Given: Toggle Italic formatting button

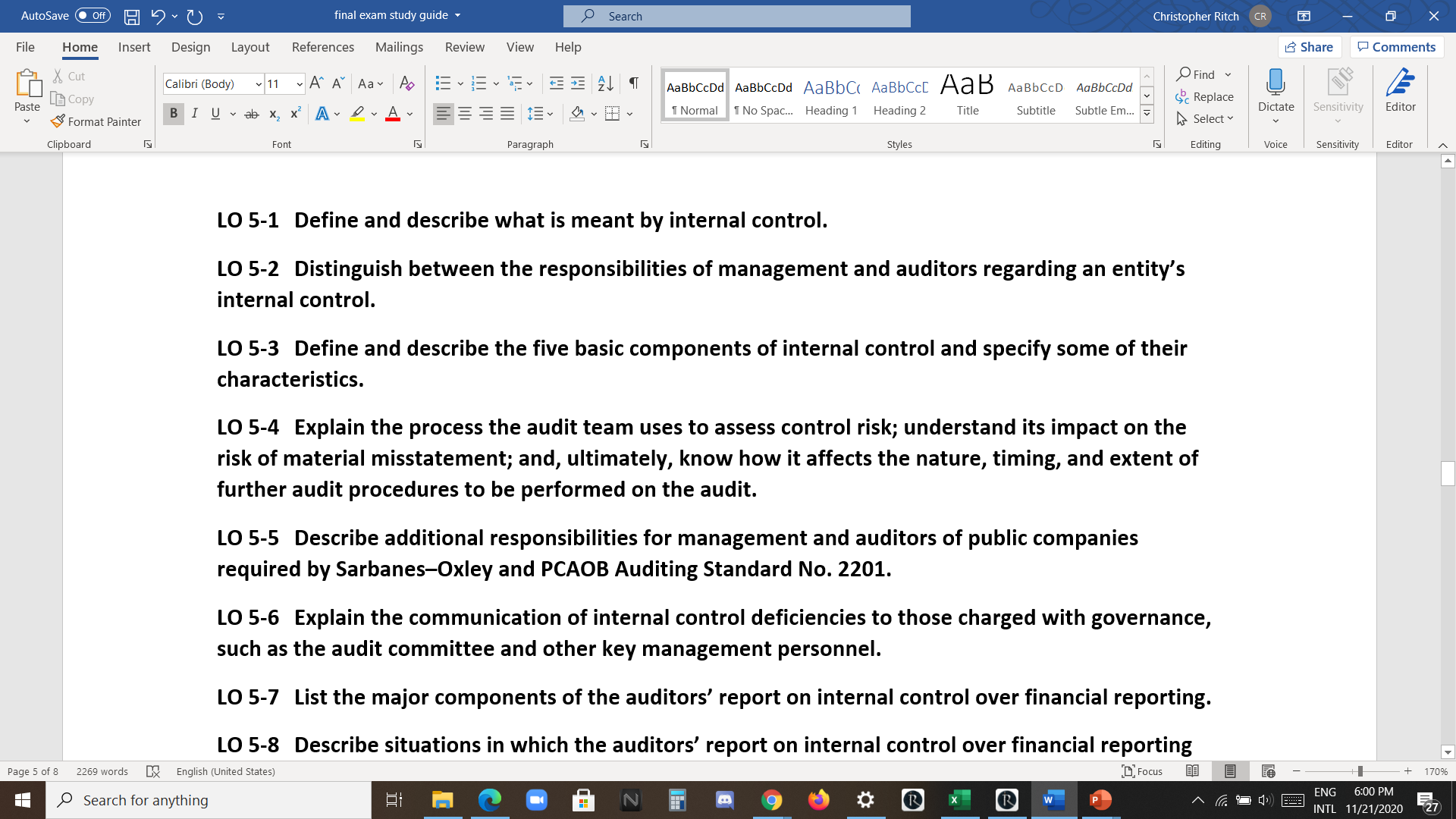Looking at the screenshot, I should 195,114.
